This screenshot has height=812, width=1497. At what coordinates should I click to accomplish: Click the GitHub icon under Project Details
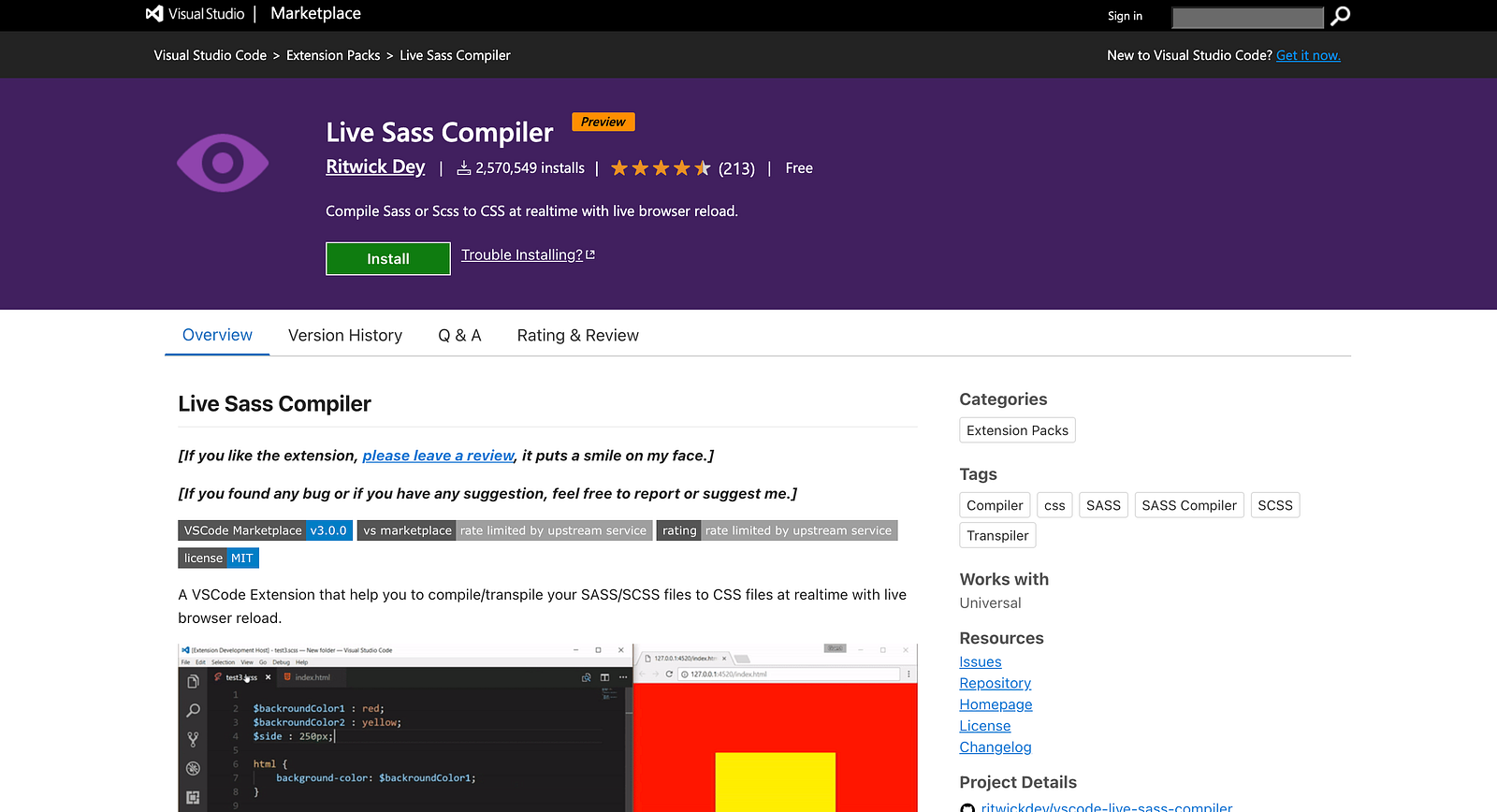point(967,808)
